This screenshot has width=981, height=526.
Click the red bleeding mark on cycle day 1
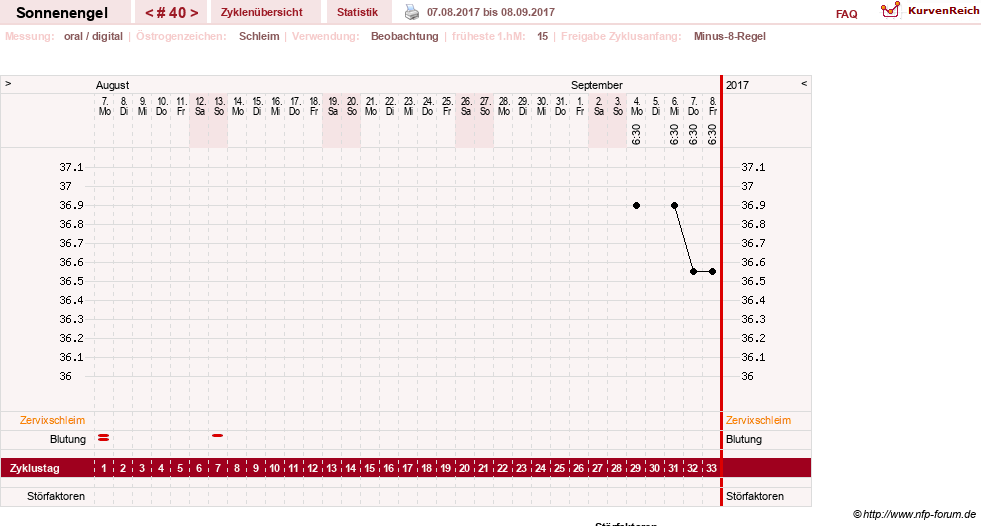point(104,438)
